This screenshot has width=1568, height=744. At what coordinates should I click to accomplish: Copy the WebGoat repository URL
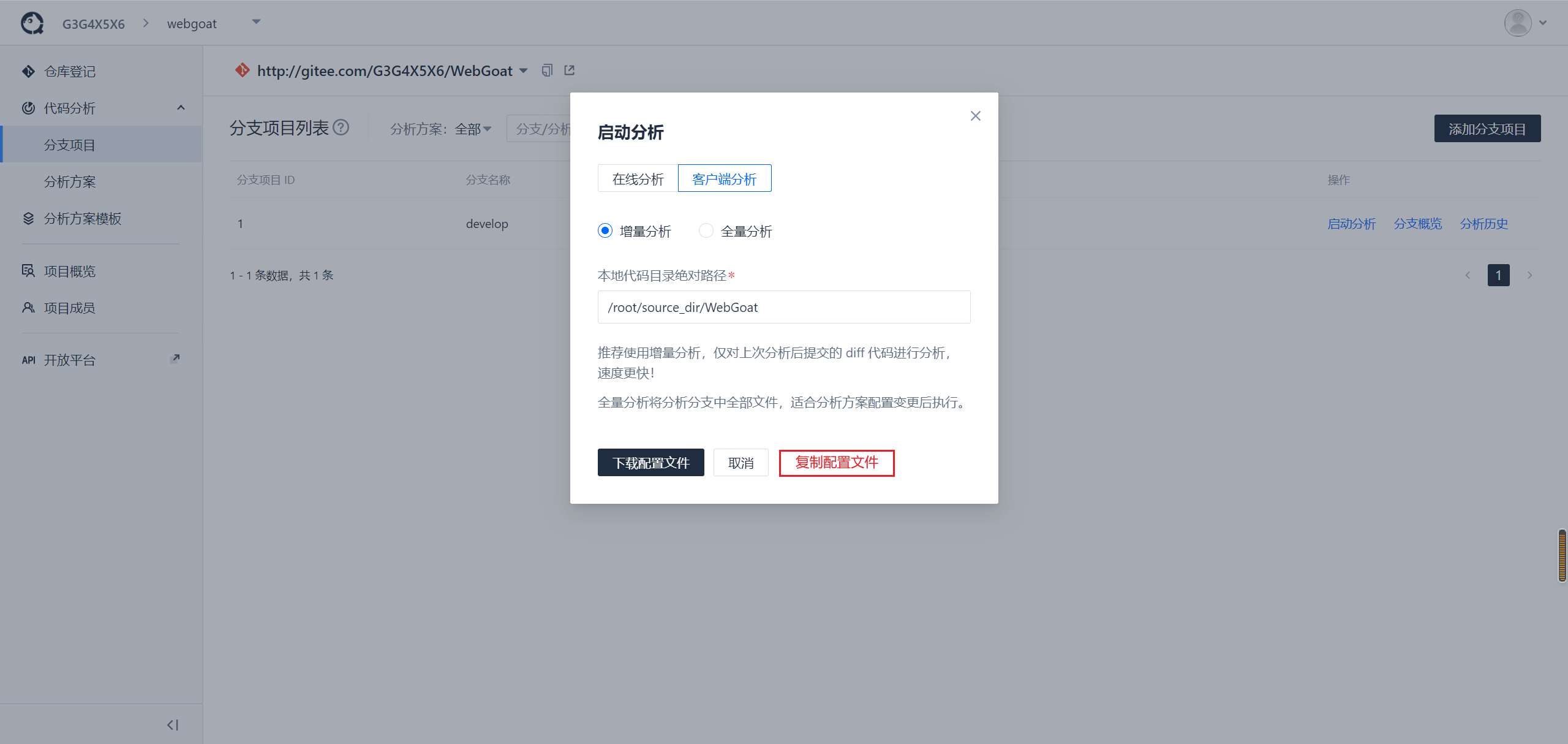546,70
